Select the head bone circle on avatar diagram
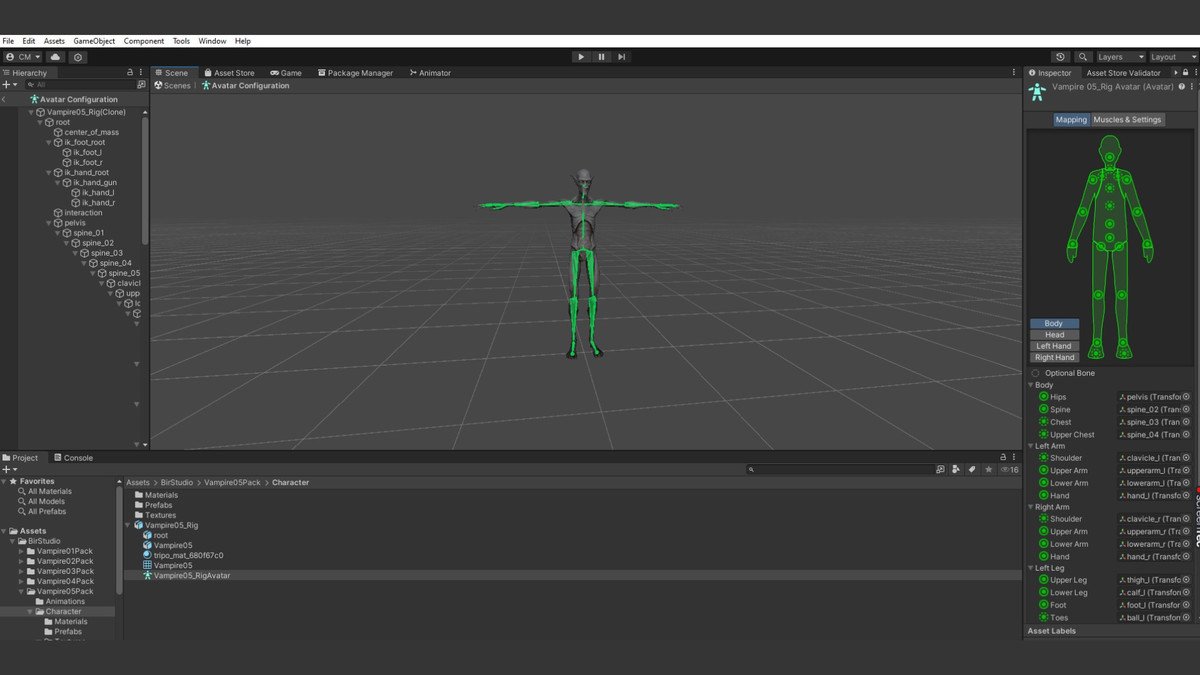This screenshot has height=675, width=1200. (x=1109, y=157)
